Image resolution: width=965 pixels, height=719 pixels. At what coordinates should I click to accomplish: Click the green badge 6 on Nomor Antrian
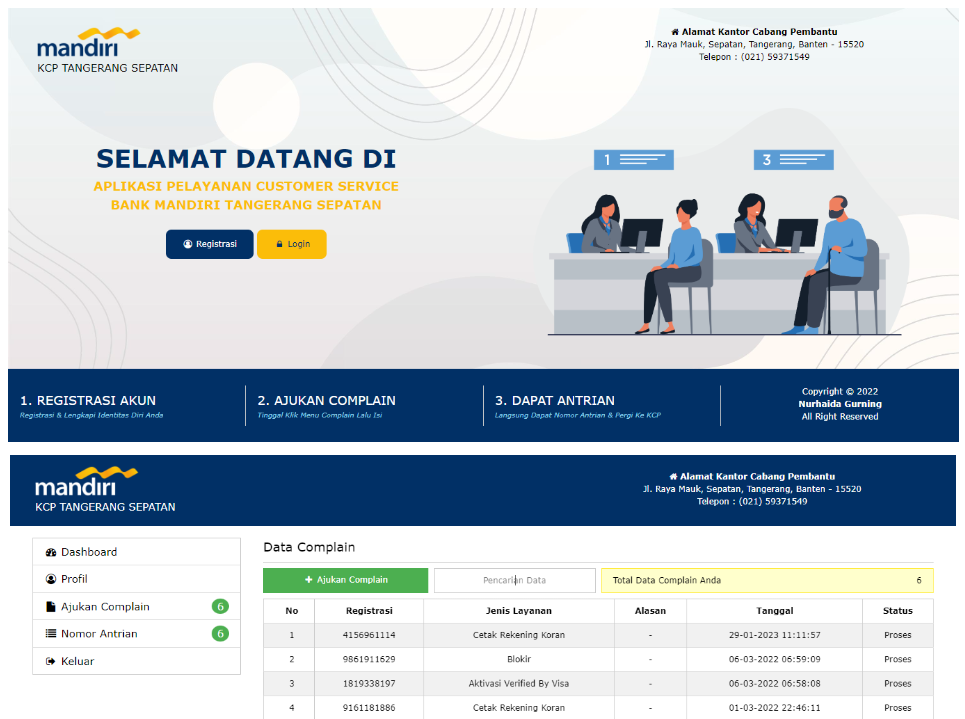tap(220, 633)
